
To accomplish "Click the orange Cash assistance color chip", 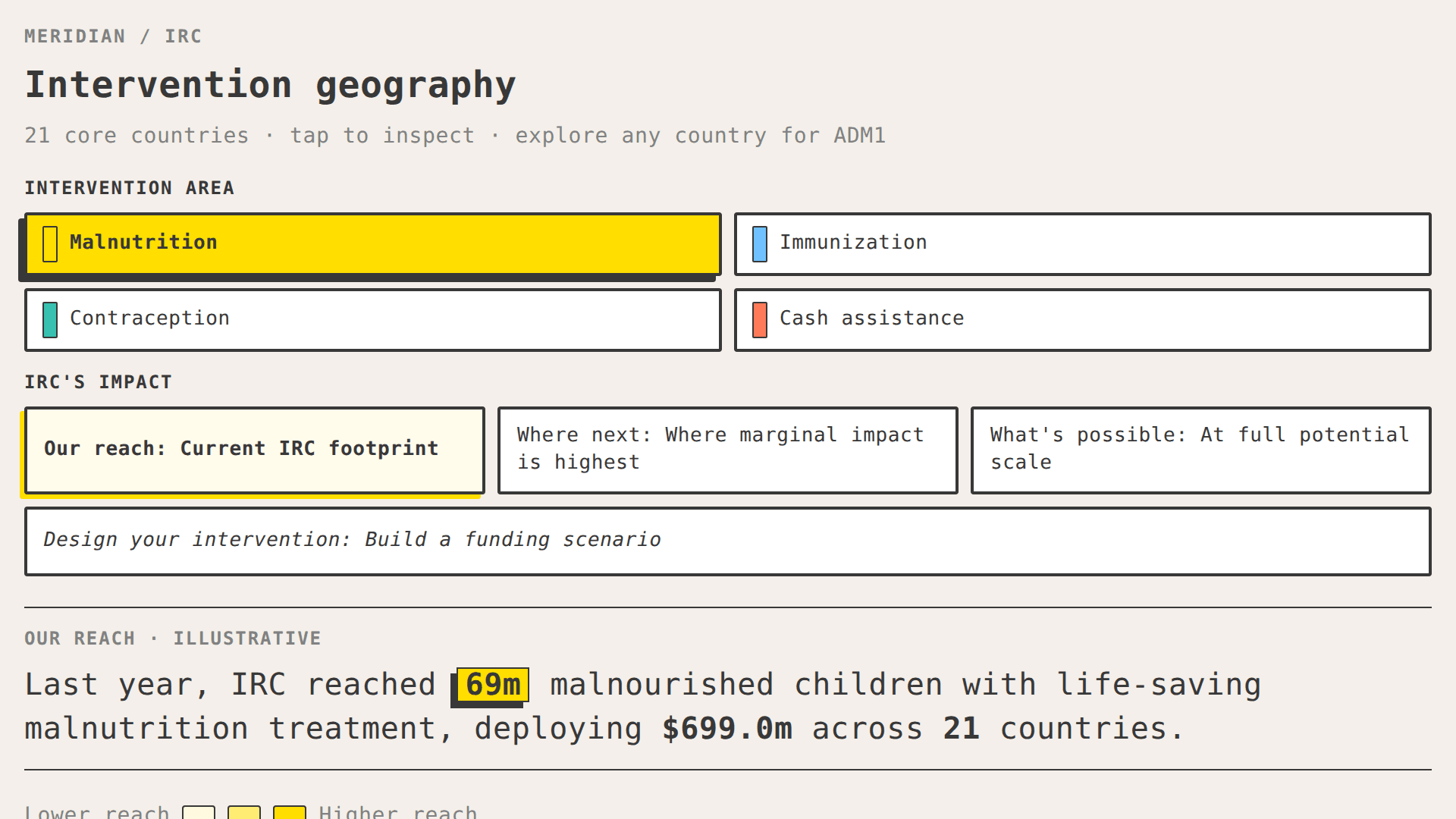I will point(760,320).
